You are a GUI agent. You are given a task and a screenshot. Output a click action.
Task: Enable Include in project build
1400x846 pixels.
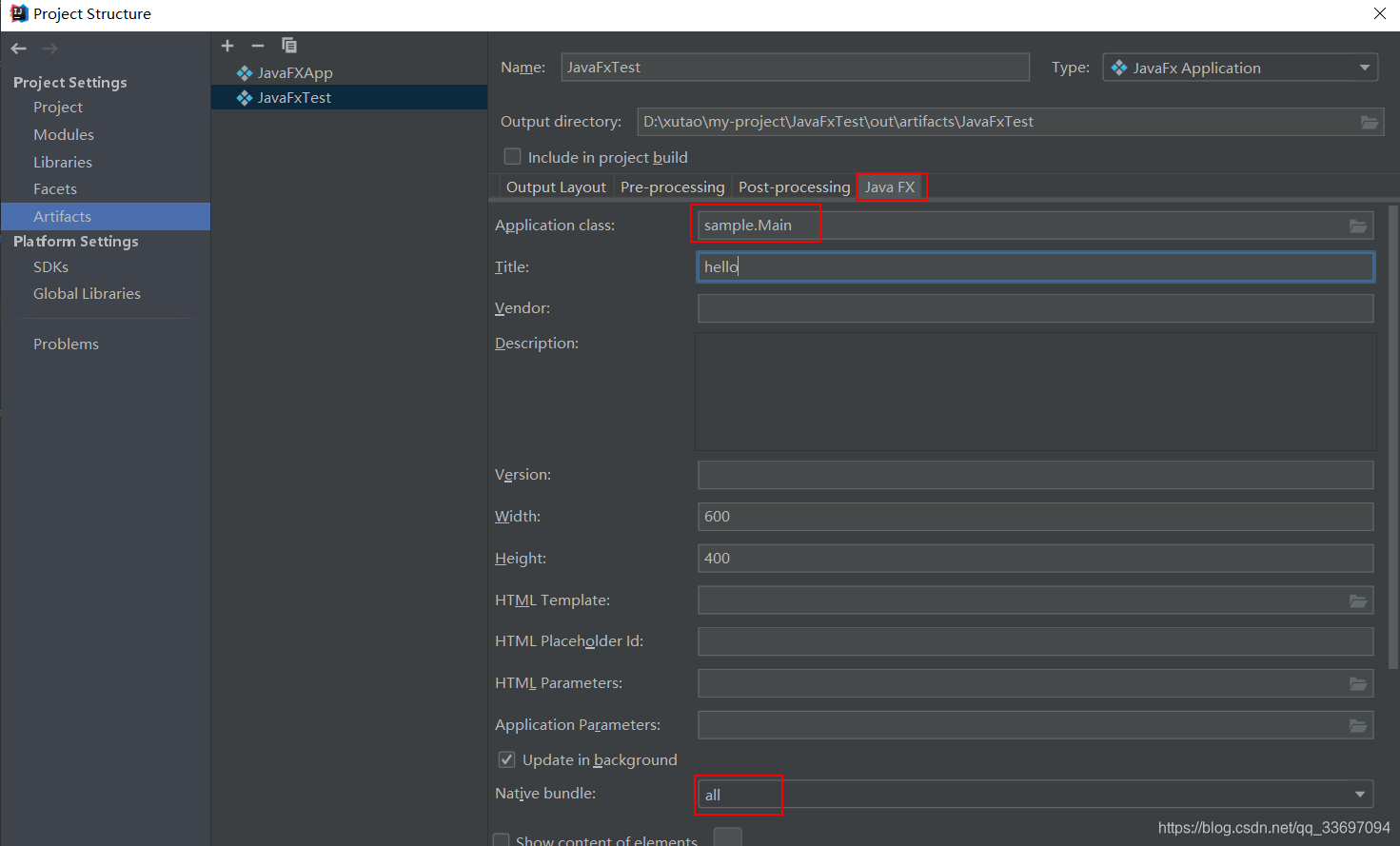(x=512, y=157)
